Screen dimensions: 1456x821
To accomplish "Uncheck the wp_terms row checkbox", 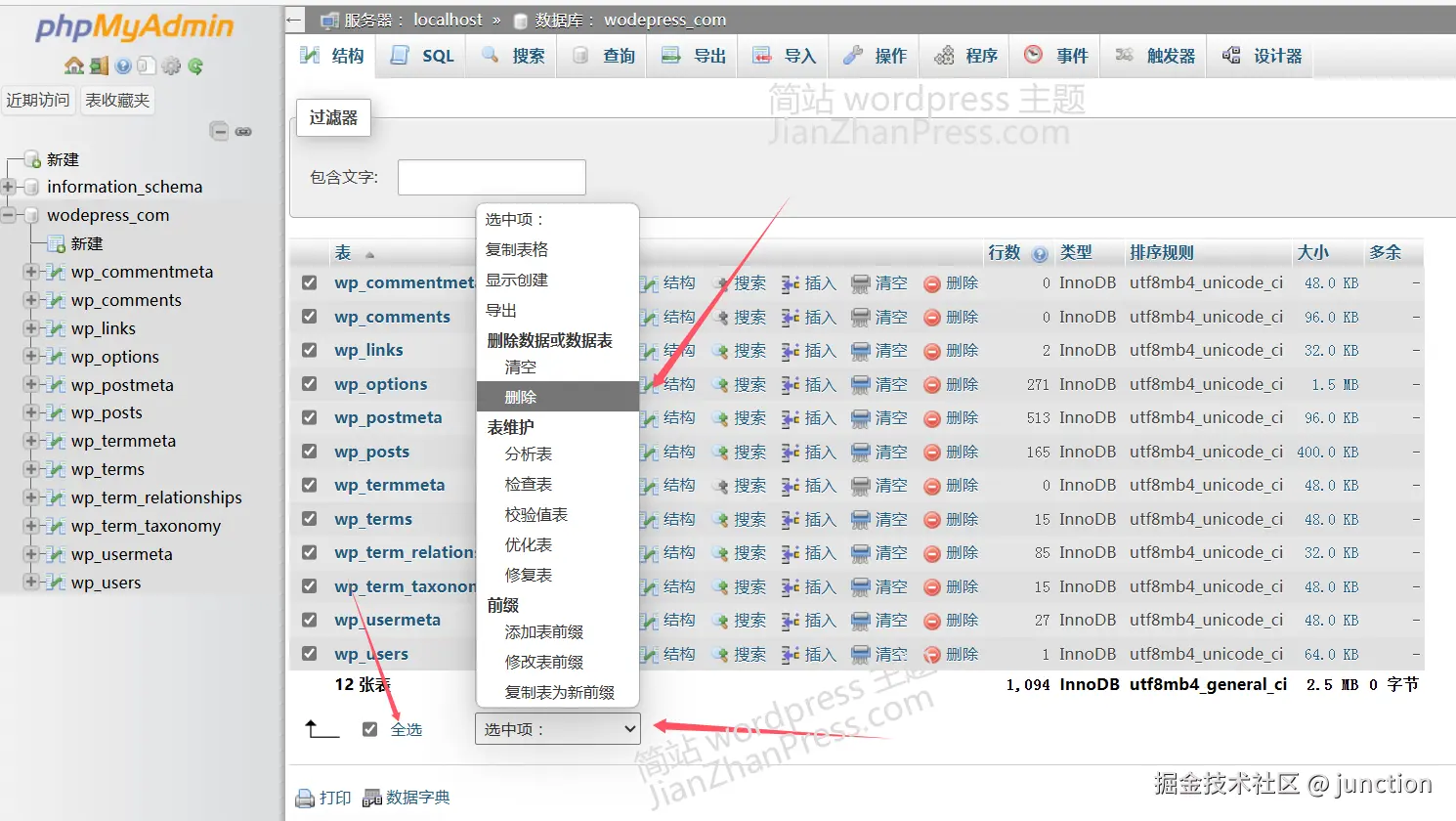I will pos(310,519).
